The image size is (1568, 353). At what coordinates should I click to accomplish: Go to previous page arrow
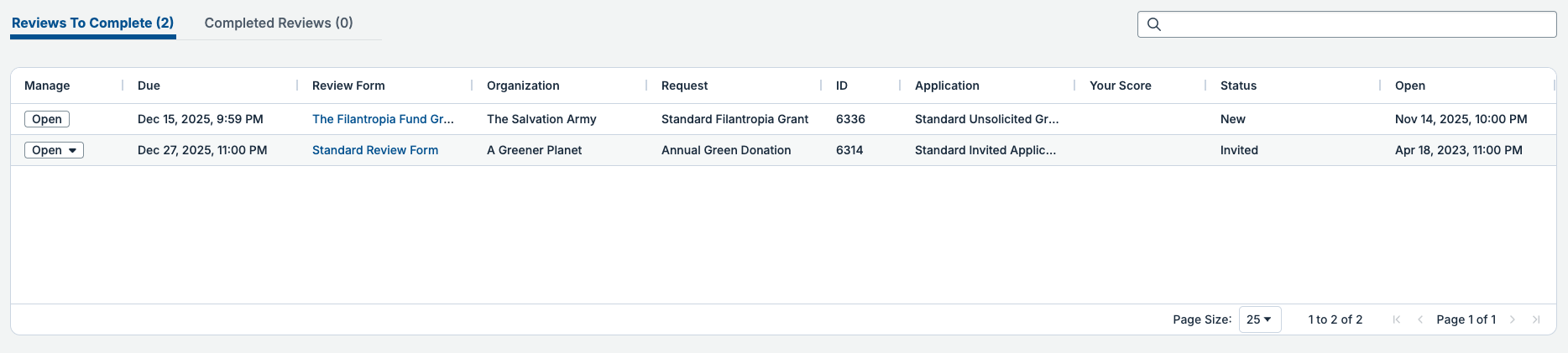[x=1420, y=319]
